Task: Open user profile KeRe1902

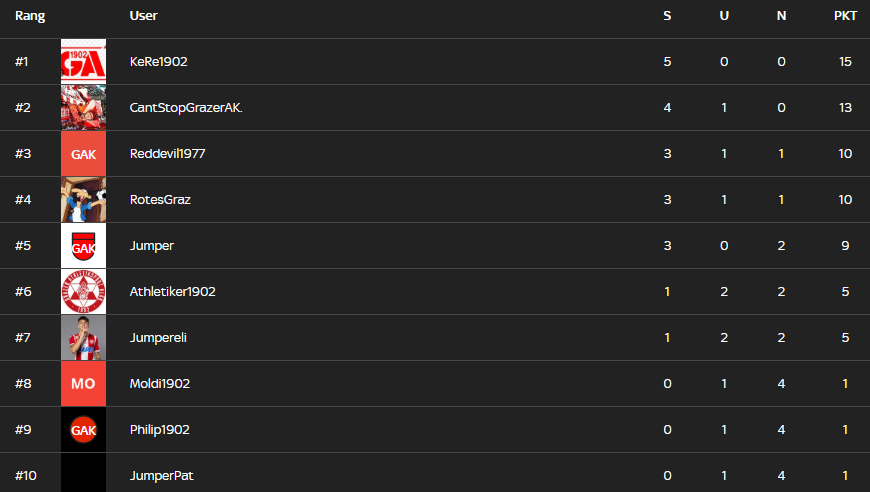Action: [159, 62]
